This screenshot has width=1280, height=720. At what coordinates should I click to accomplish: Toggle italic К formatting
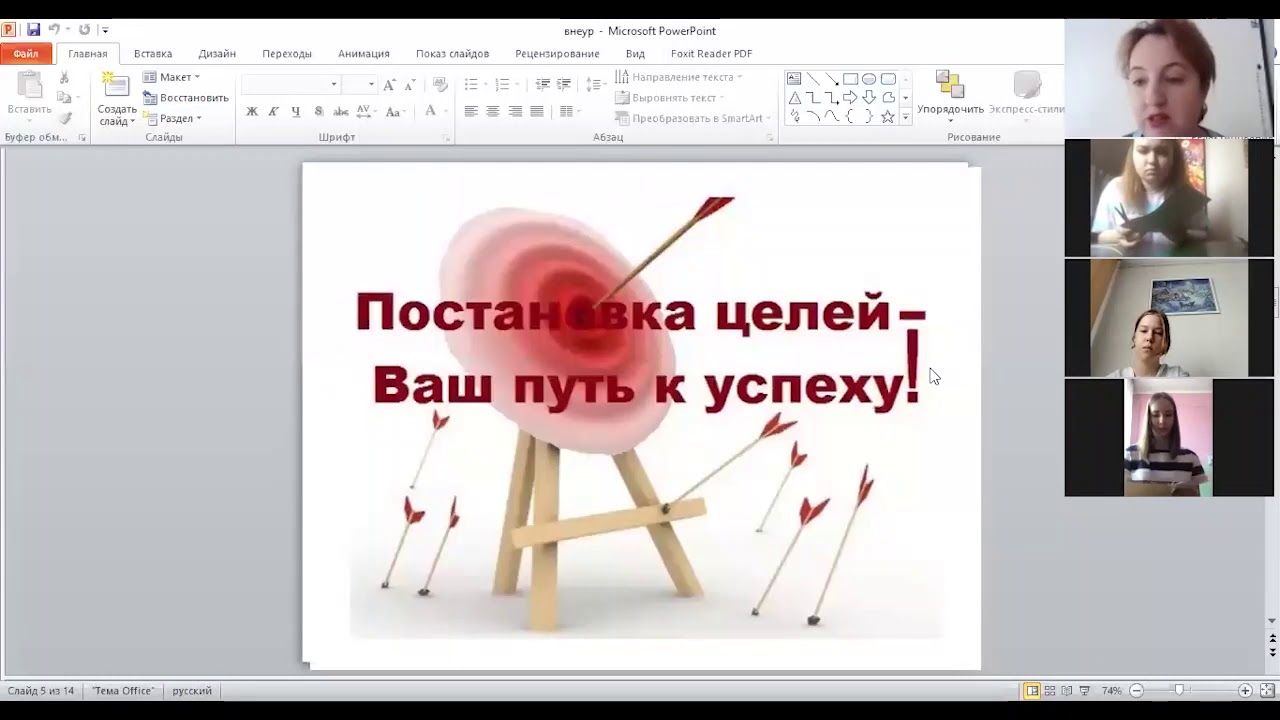point(273,111)
